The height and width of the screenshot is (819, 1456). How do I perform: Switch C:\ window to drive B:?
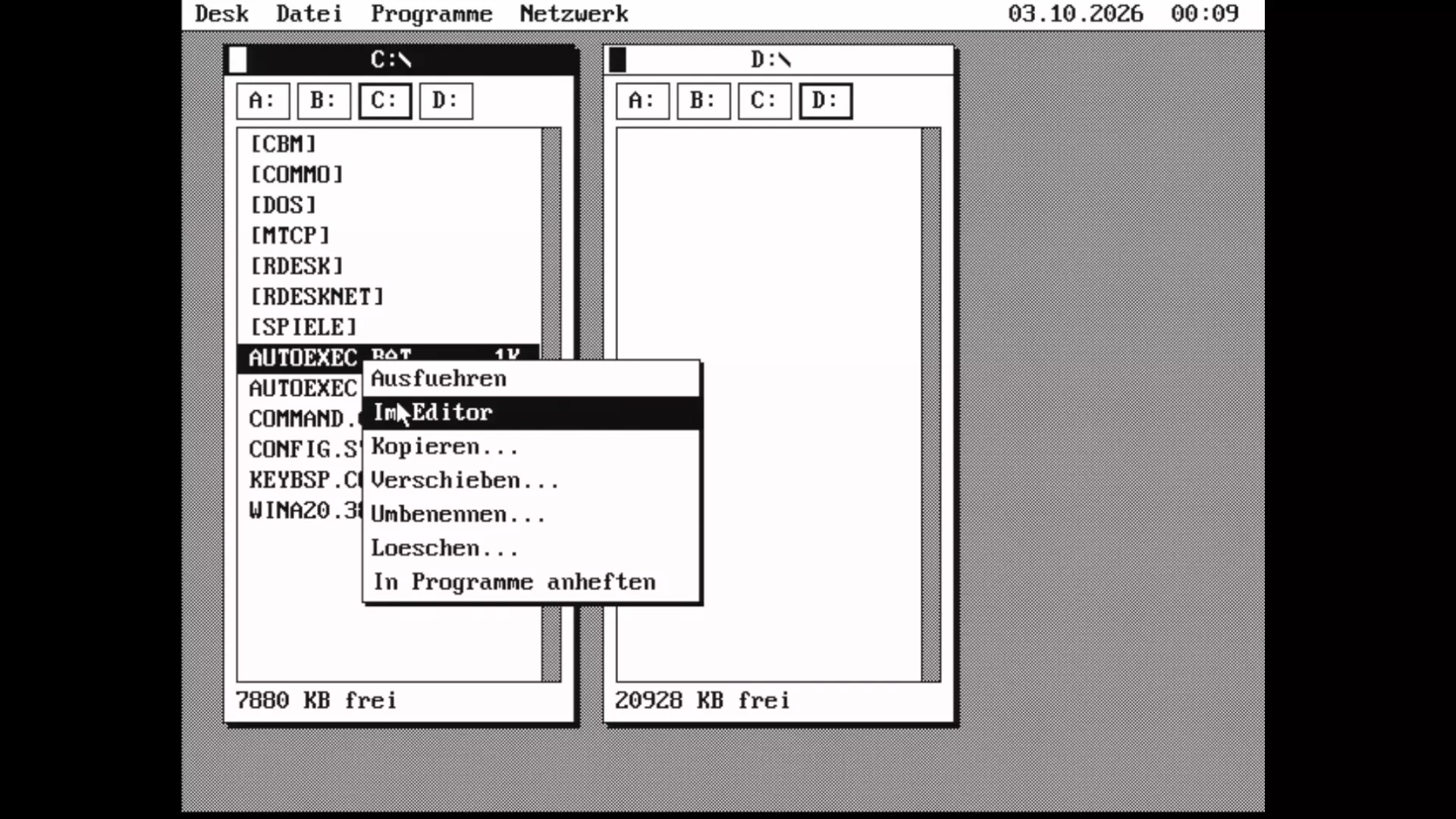coord(324,101)
